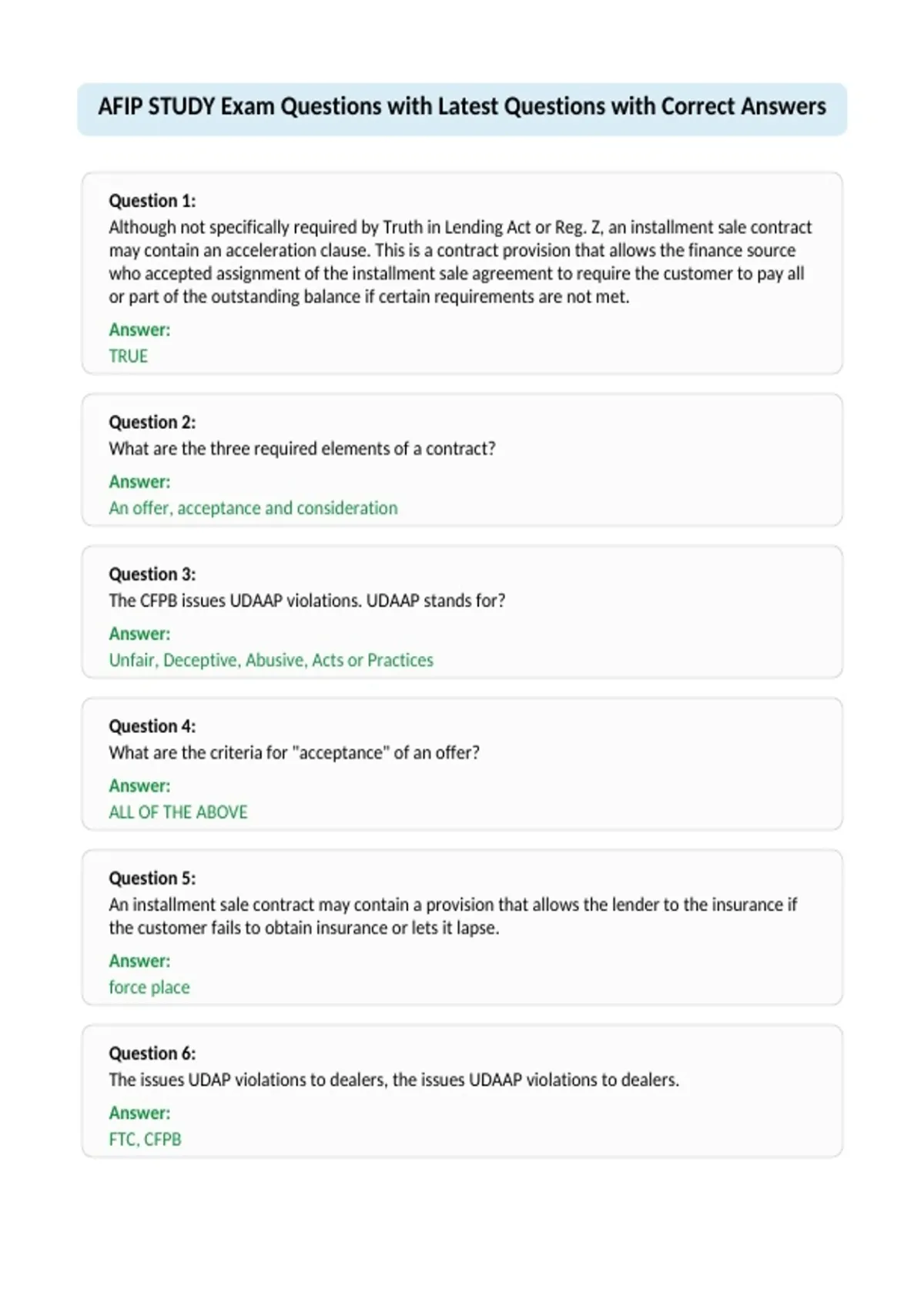The width and height of the screenshot is (924, 1309).
Task: Click the TRUE answer under Question 1
Action: [128, 357]
